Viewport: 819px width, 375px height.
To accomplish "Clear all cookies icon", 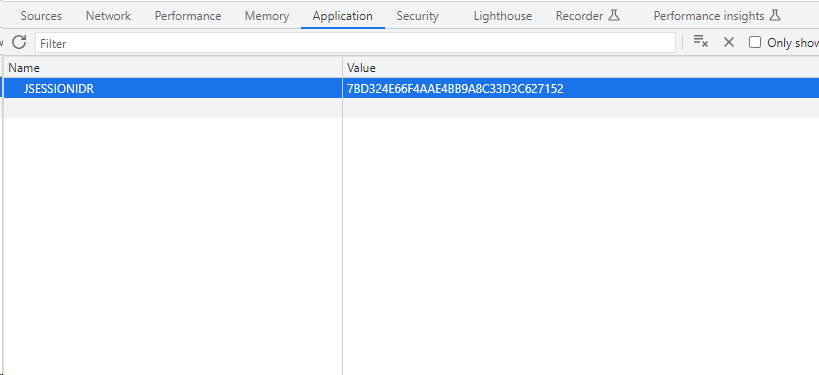I will [x=700, y=42].
